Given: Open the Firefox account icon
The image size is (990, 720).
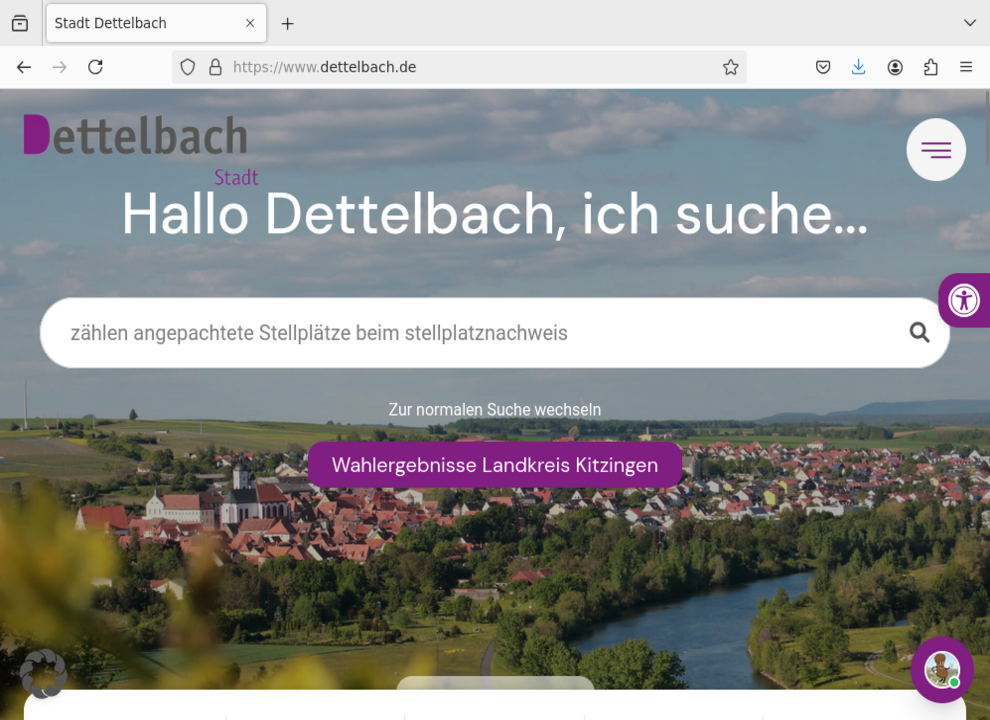Looking at the screenshot, I should point(895,67).
